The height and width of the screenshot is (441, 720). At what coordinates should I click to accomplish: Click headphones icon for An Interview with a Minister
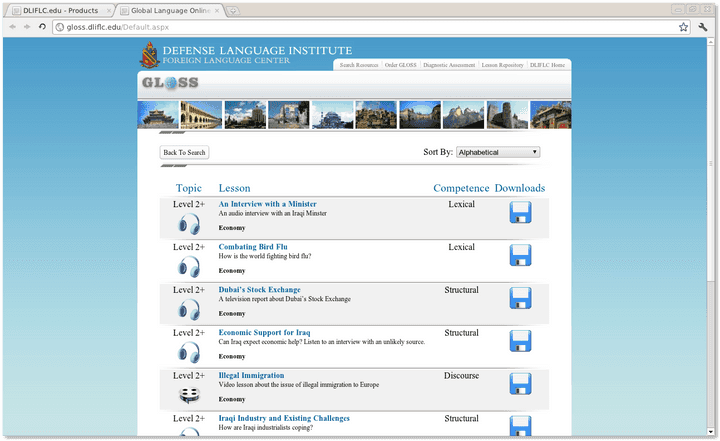click(189, 224)
